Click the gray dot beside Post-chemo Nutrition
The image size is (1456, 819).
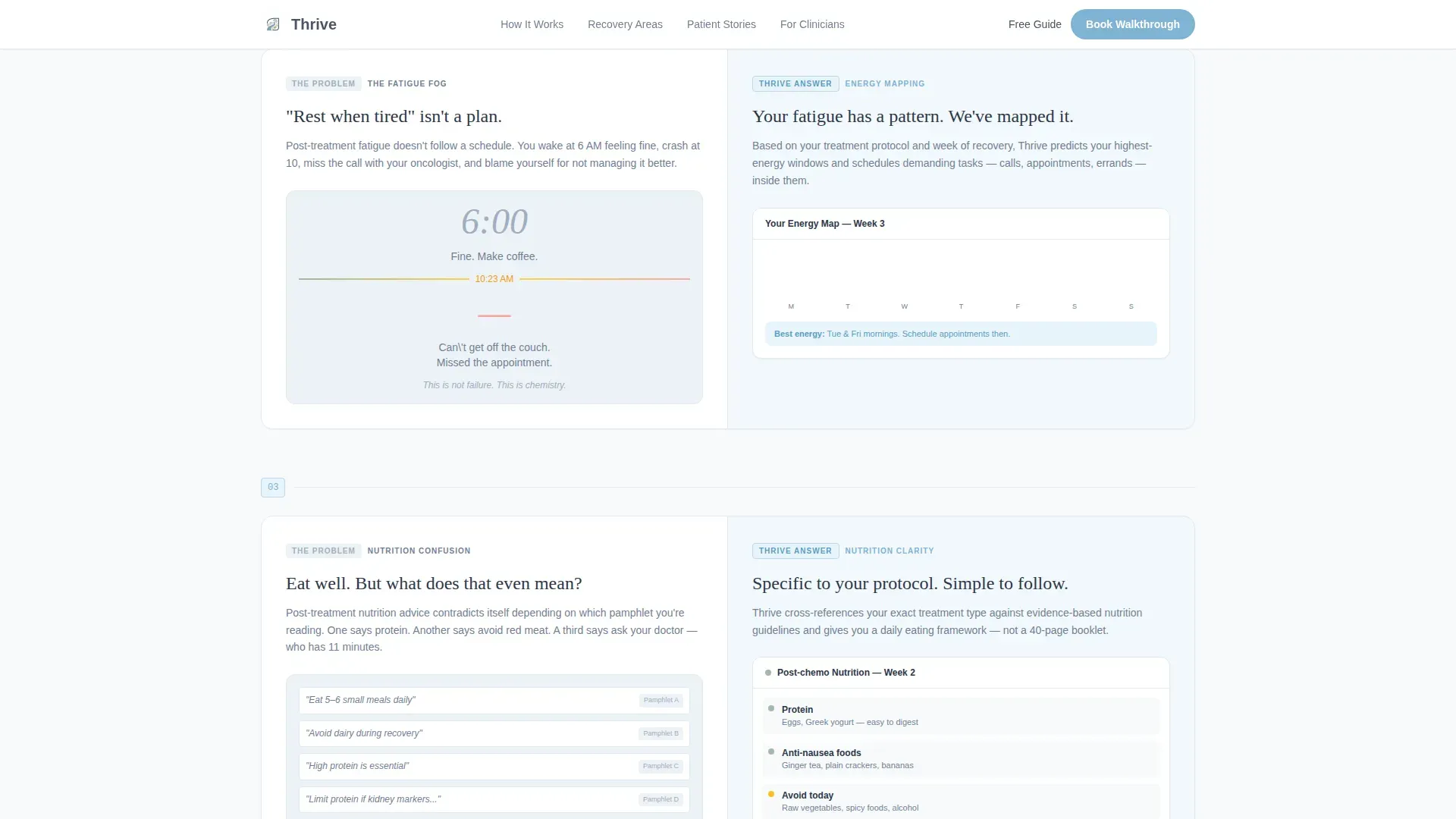[x=768, y=673]
